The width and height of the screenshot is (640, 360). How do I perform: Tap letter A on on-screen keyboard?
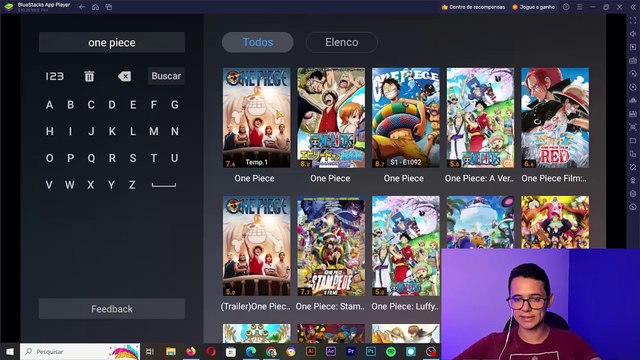pyautogui.click(x=49, y=105)
